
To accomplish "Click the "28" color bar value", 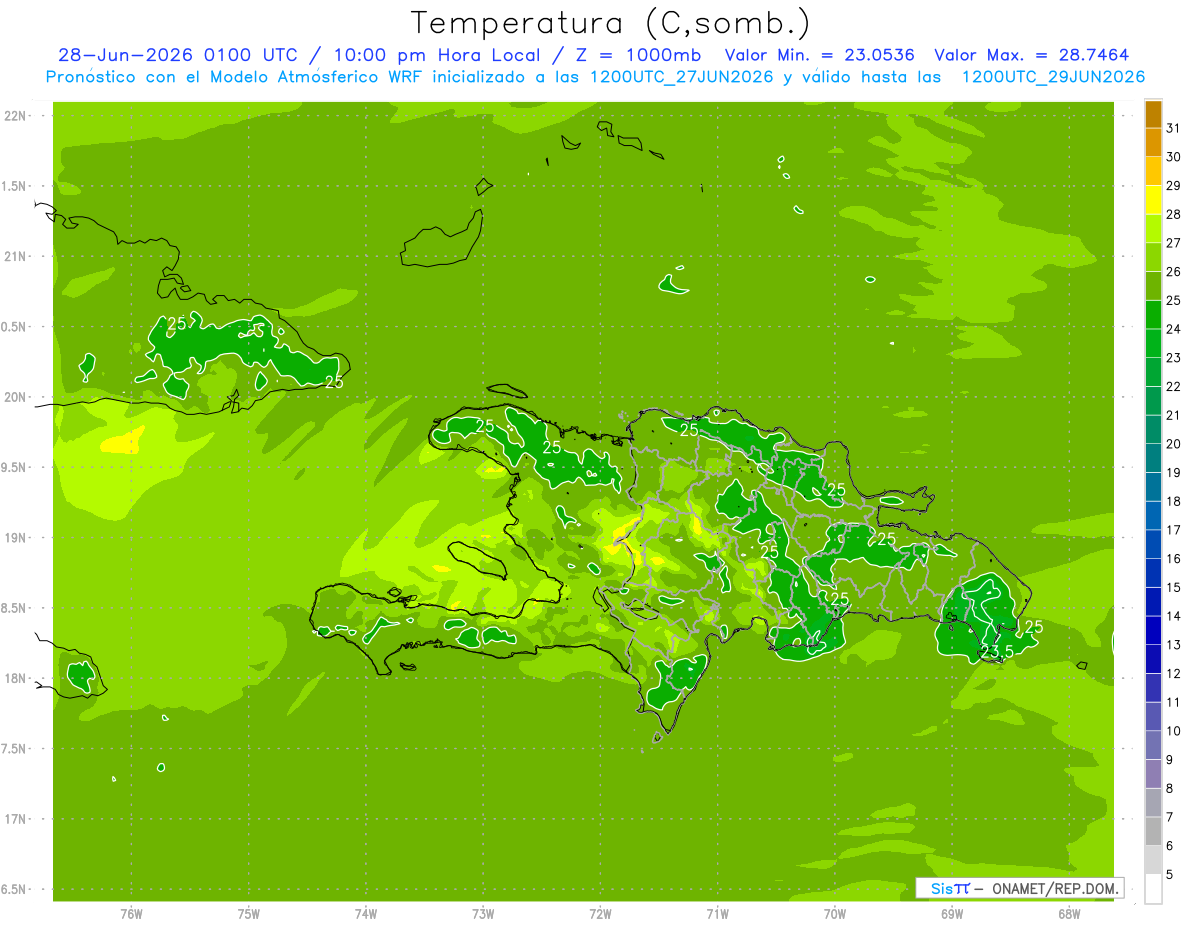I will pyautogui.click(x=1173, y=214).
